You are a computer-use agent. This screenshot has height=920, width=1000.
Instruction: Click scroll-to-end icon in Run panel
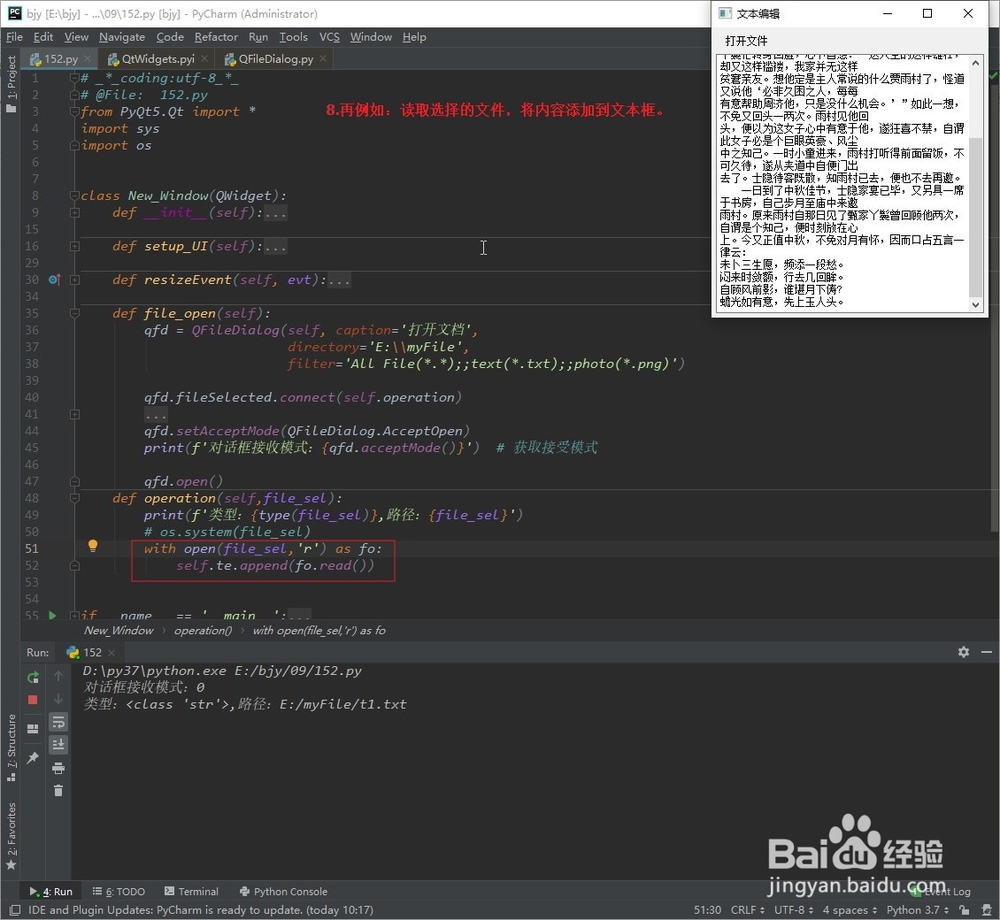coord(58,745)
